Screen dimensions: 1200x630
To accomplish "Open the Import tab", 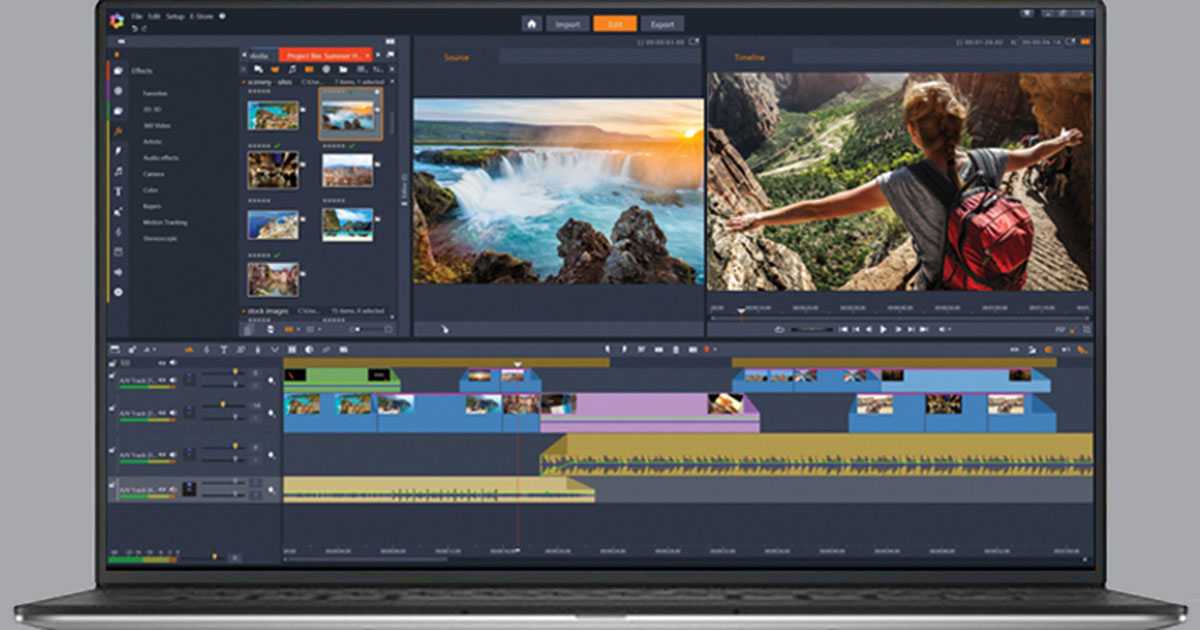I will click(567, 23).
